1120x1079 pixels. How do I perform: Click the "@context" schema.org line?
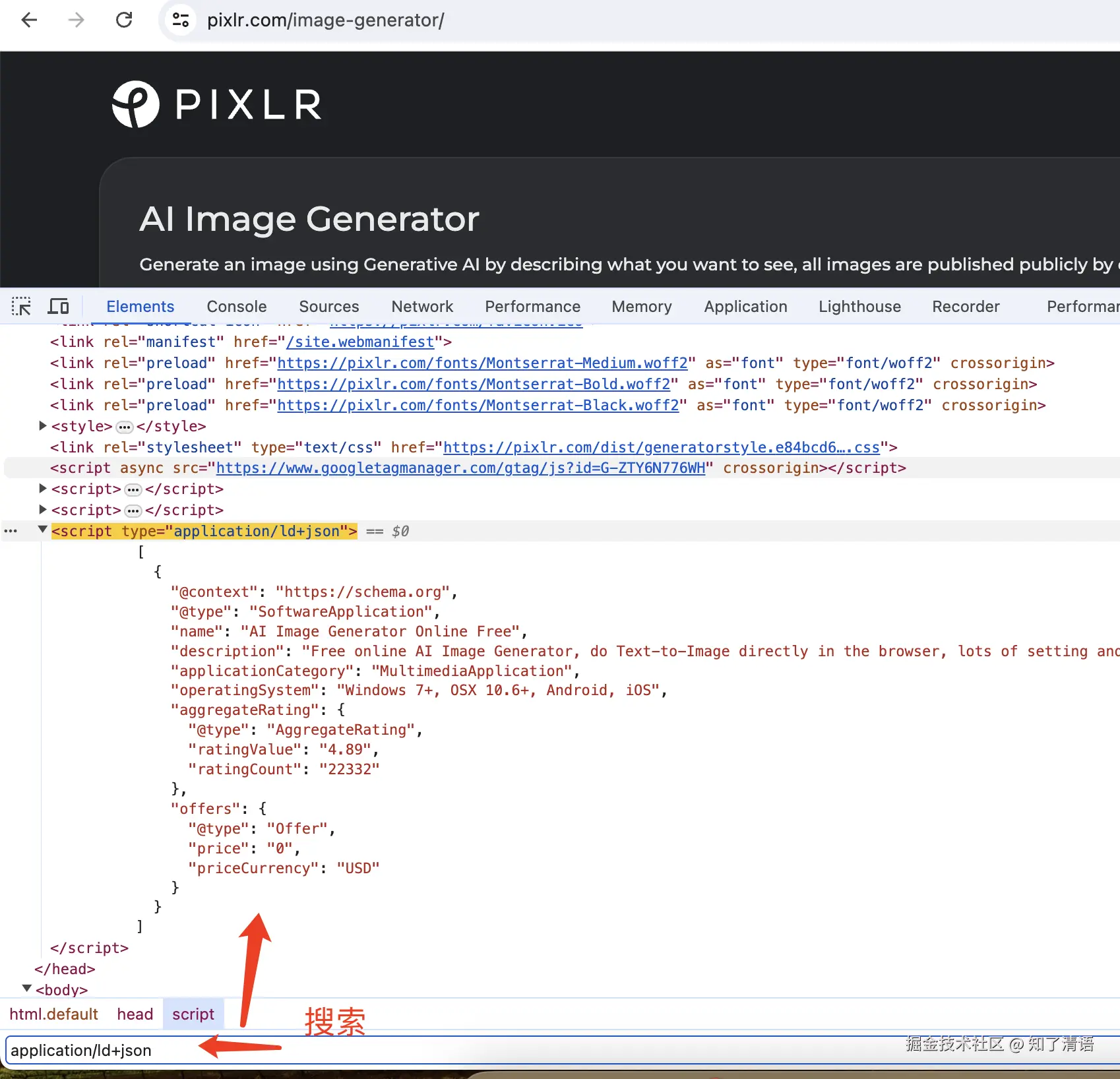pyautogui.click(x=314, y=592)
